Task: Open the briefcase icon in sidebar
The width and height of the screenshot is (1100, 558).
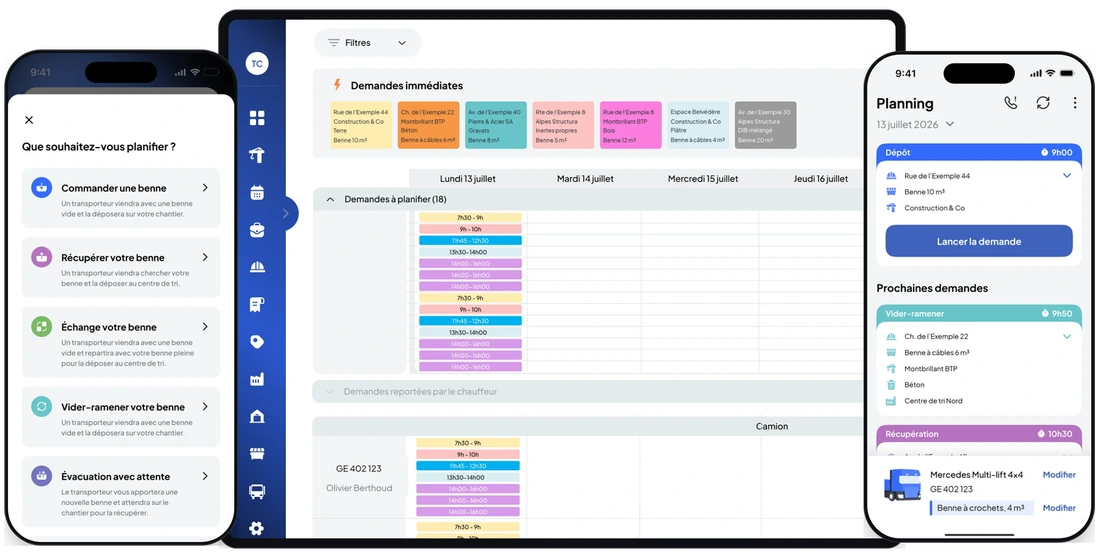Action: (x=257, y=230)
